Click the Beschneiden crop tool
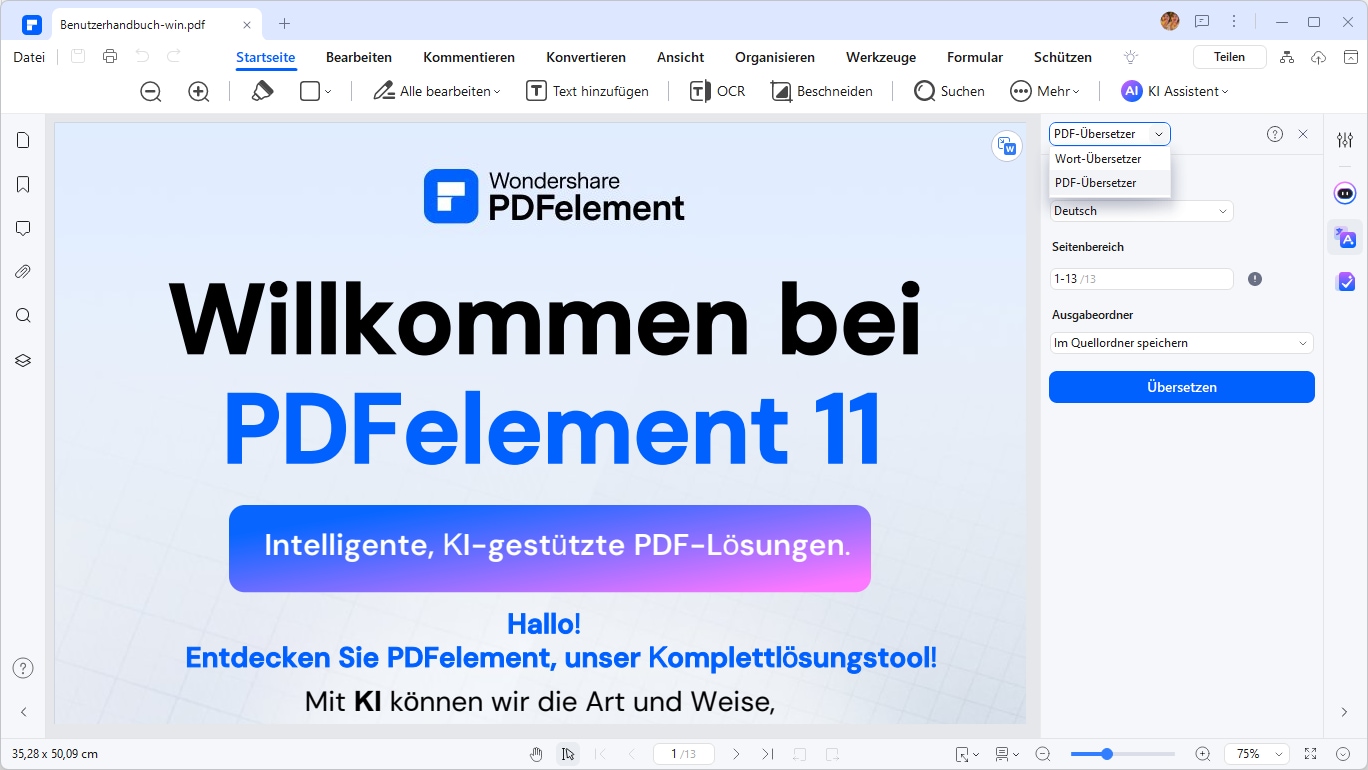1368x770 pixels. pyautogui.click(x=822, y=91)
